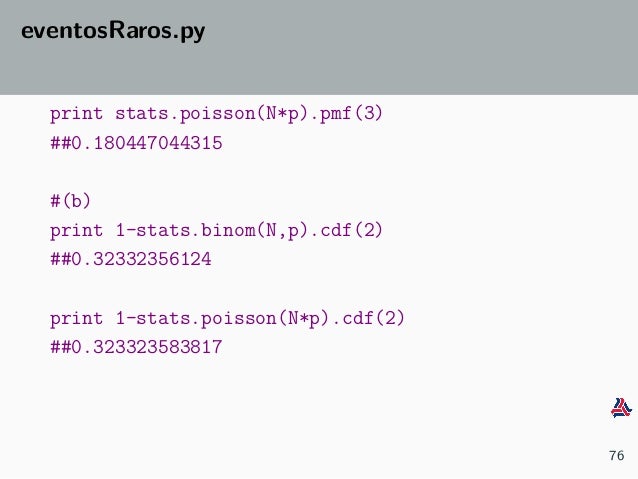
Task: Click the page number 76
Action: 616,455
